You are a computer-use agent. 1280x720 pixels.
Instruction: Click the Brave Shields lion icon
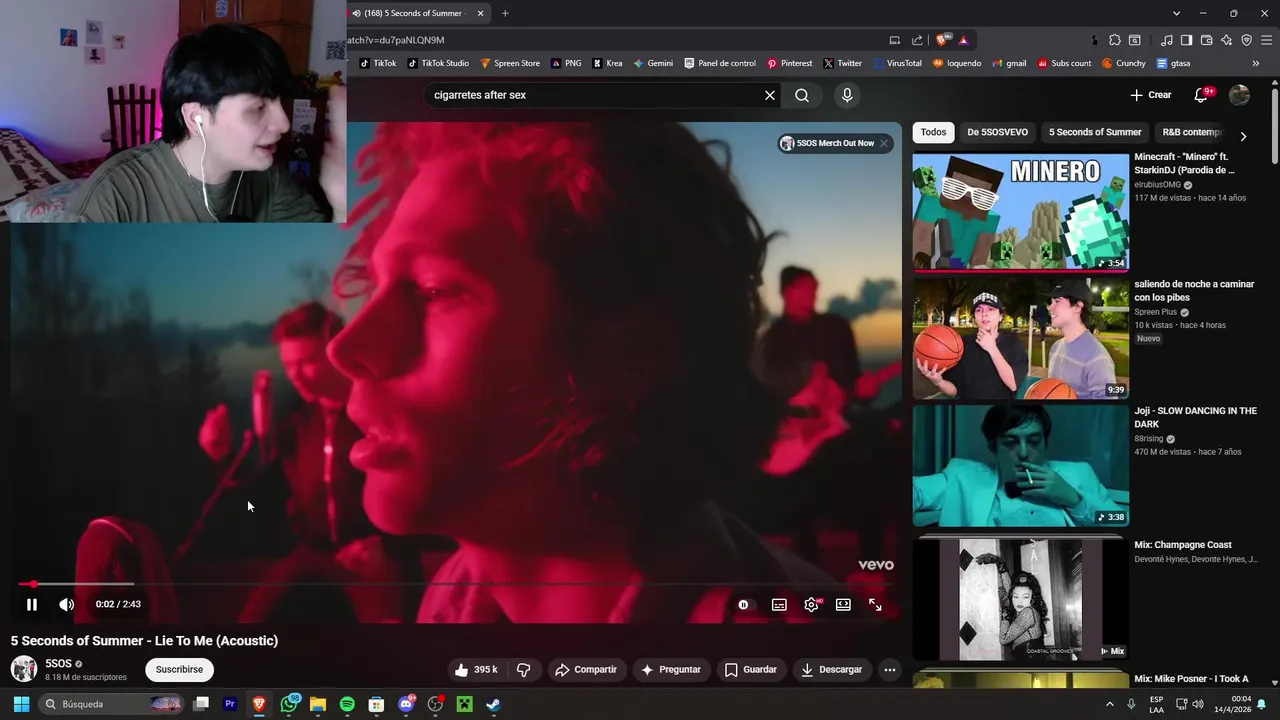[943, 40]
